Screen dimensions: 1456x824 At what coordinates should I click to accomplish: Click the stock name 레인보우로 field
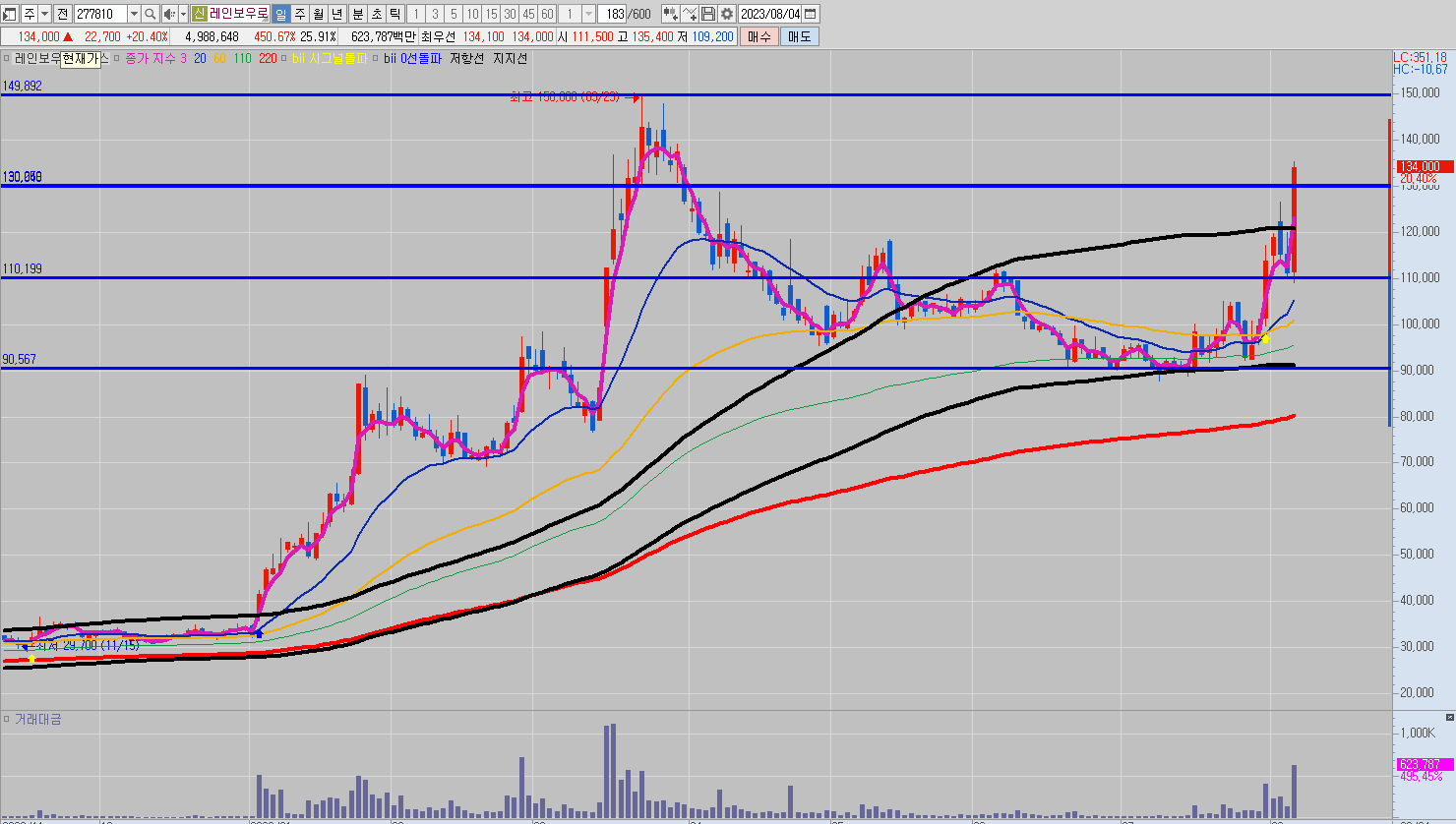pyautogui.click(x=238, y=14)
